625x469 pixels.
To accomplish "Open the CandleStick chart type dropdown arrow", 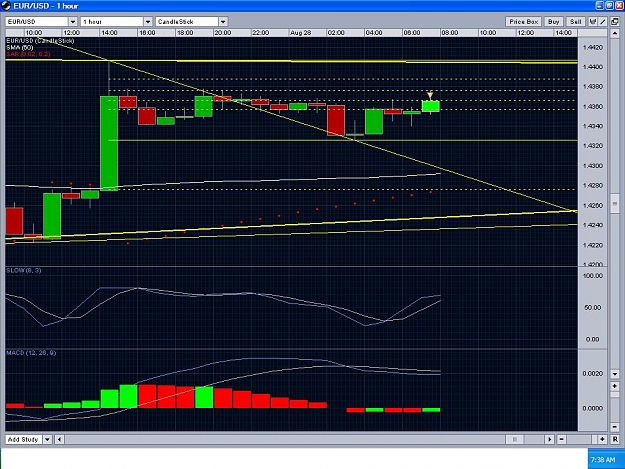I will (223, 22).
